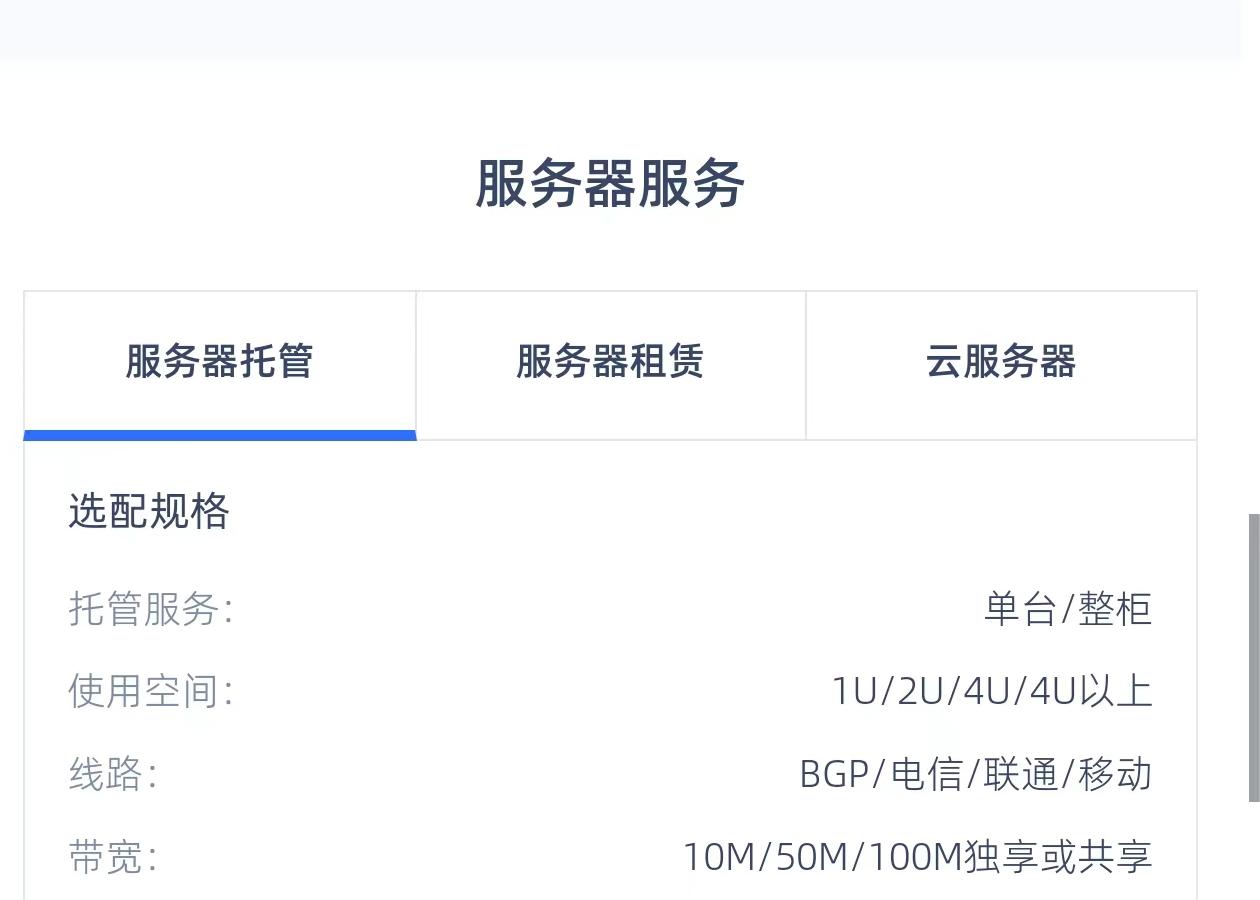Click the 10M/50M/100M独享或共享 value text

(x=918, y=857)
